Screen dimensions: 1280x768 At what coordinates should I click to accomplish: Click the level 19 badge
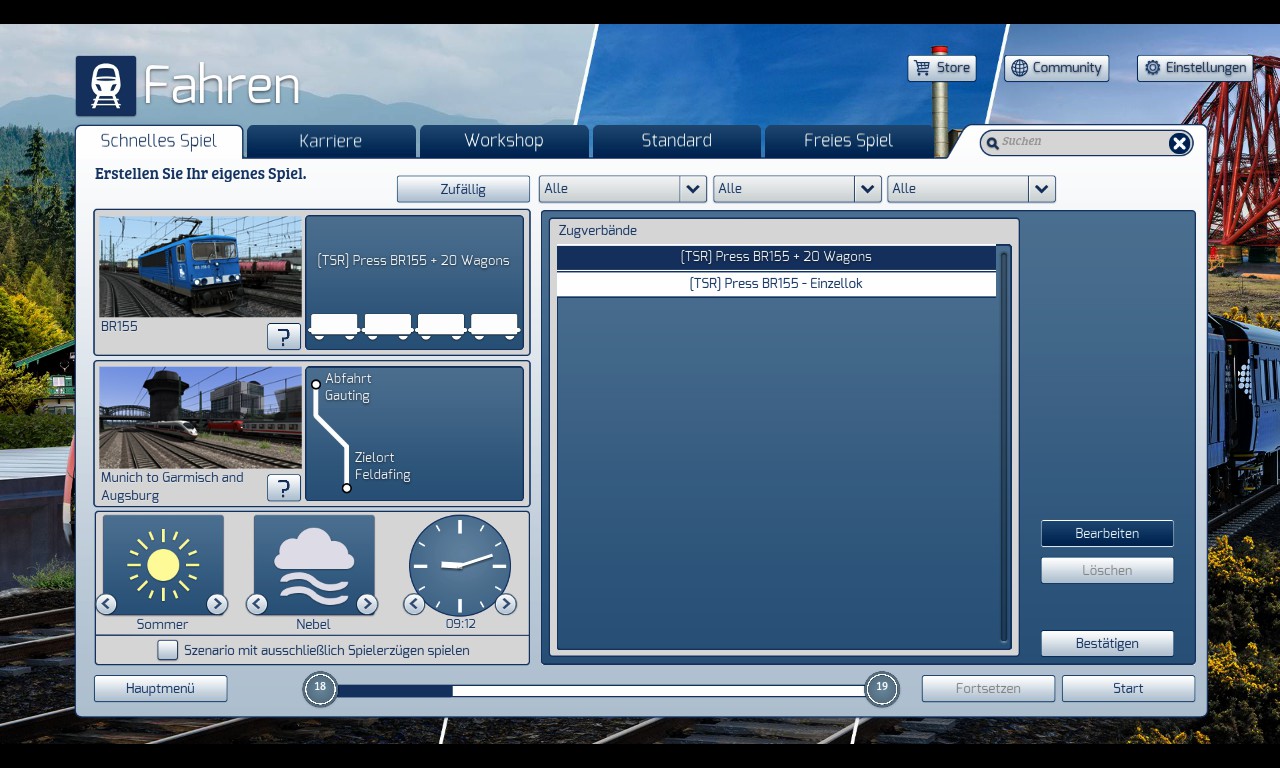(x=882, y=688)
